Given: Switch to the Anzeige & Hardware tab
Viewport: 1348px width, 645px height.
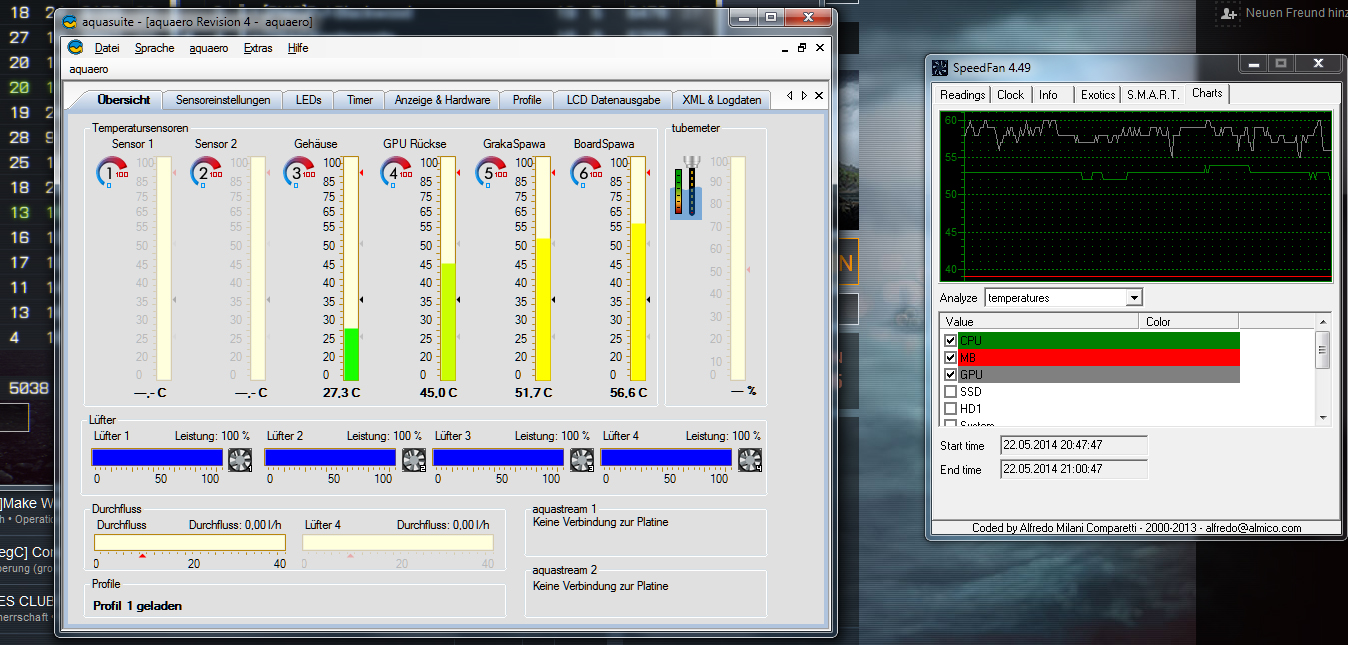Looking at the screenshot, I should coord(442,100).
